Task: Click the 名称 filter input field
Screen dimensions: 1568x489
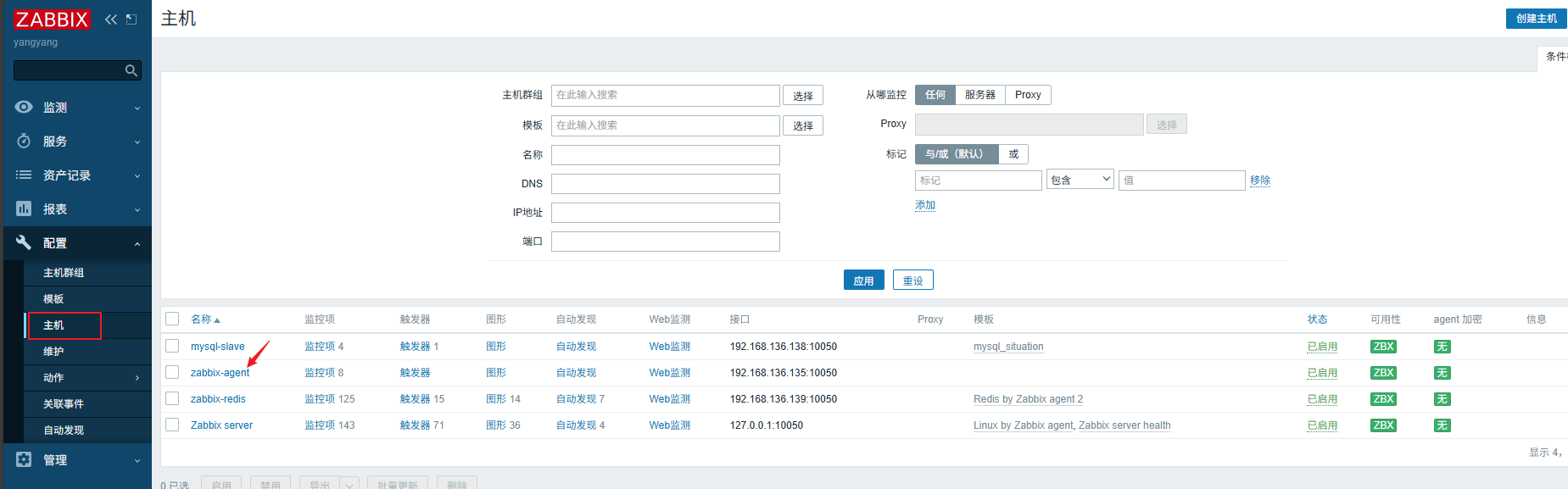Action: tap(666, 155)
